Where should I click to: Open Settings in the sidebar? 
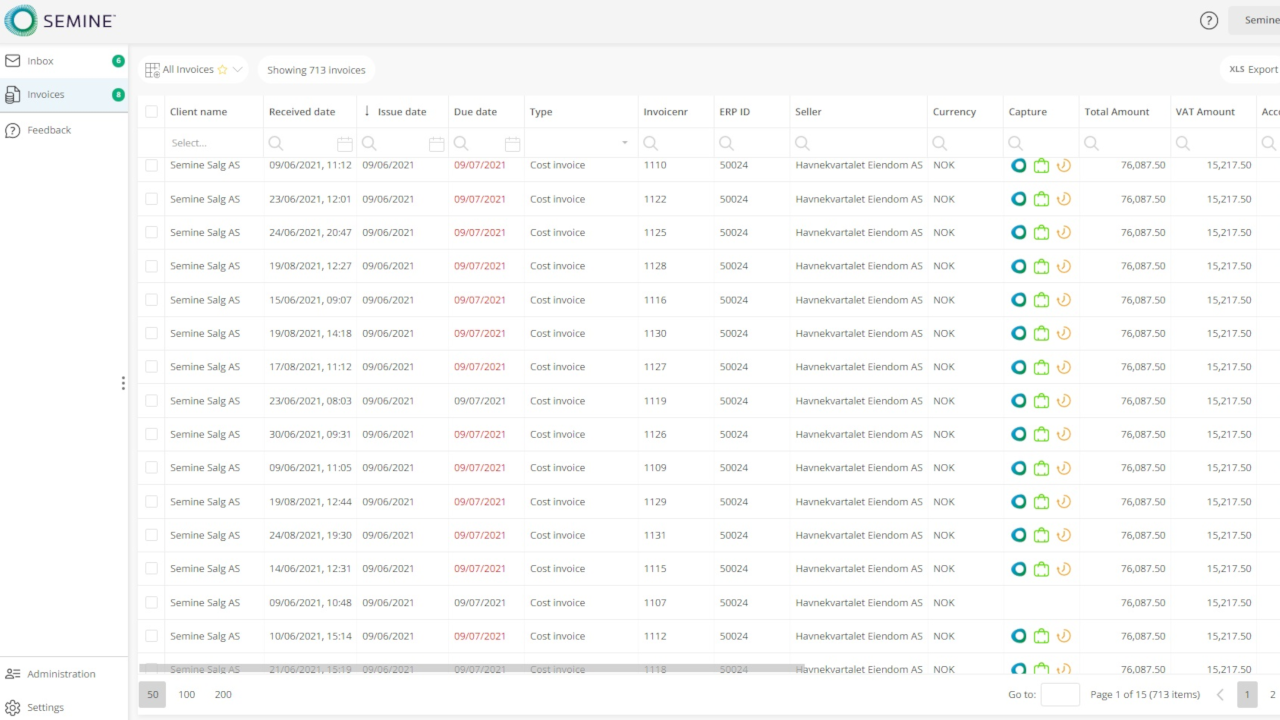[x=64, y=707]
